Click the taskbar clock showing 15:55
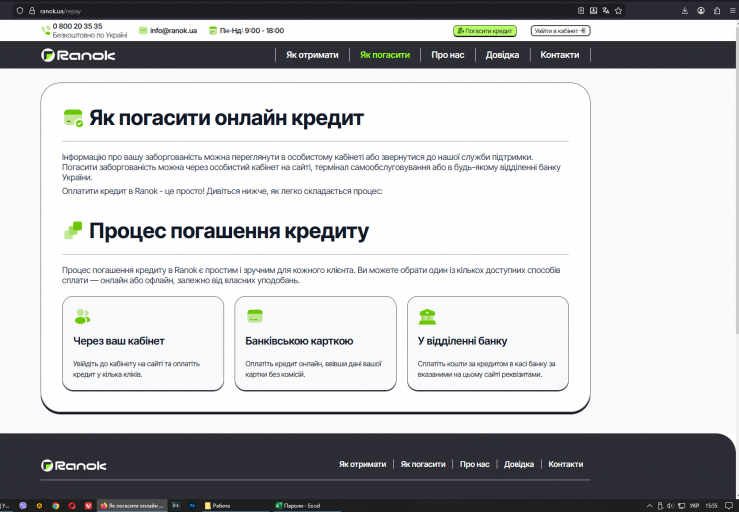 point(712,506)
